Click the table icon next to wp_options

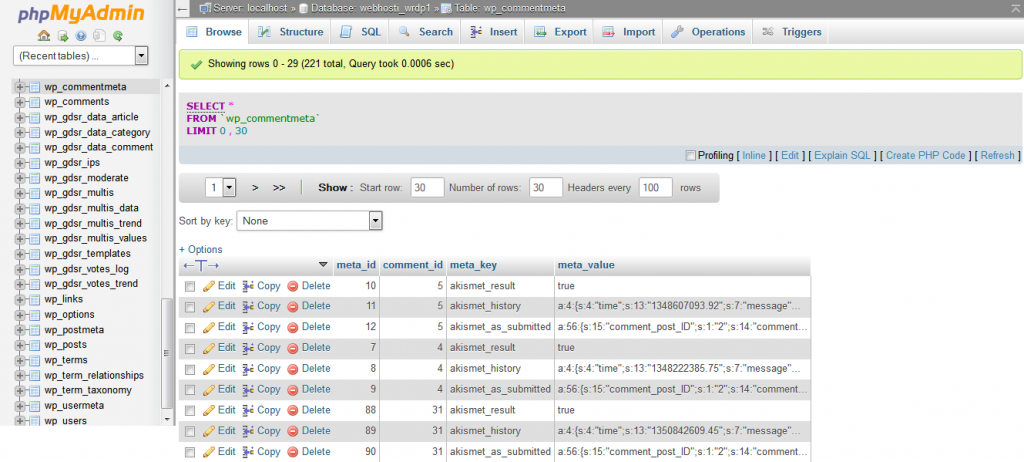34,314
